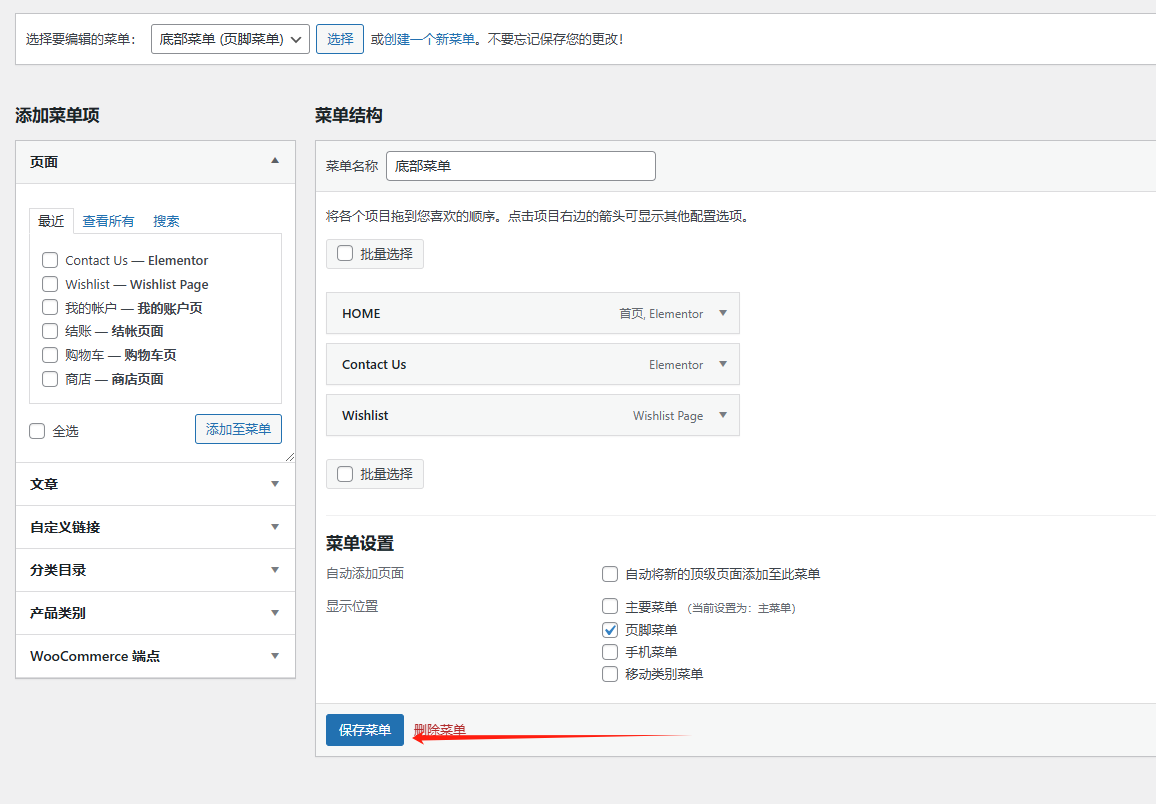Expand HOME menu item configuration arrow

click(722, 313)
